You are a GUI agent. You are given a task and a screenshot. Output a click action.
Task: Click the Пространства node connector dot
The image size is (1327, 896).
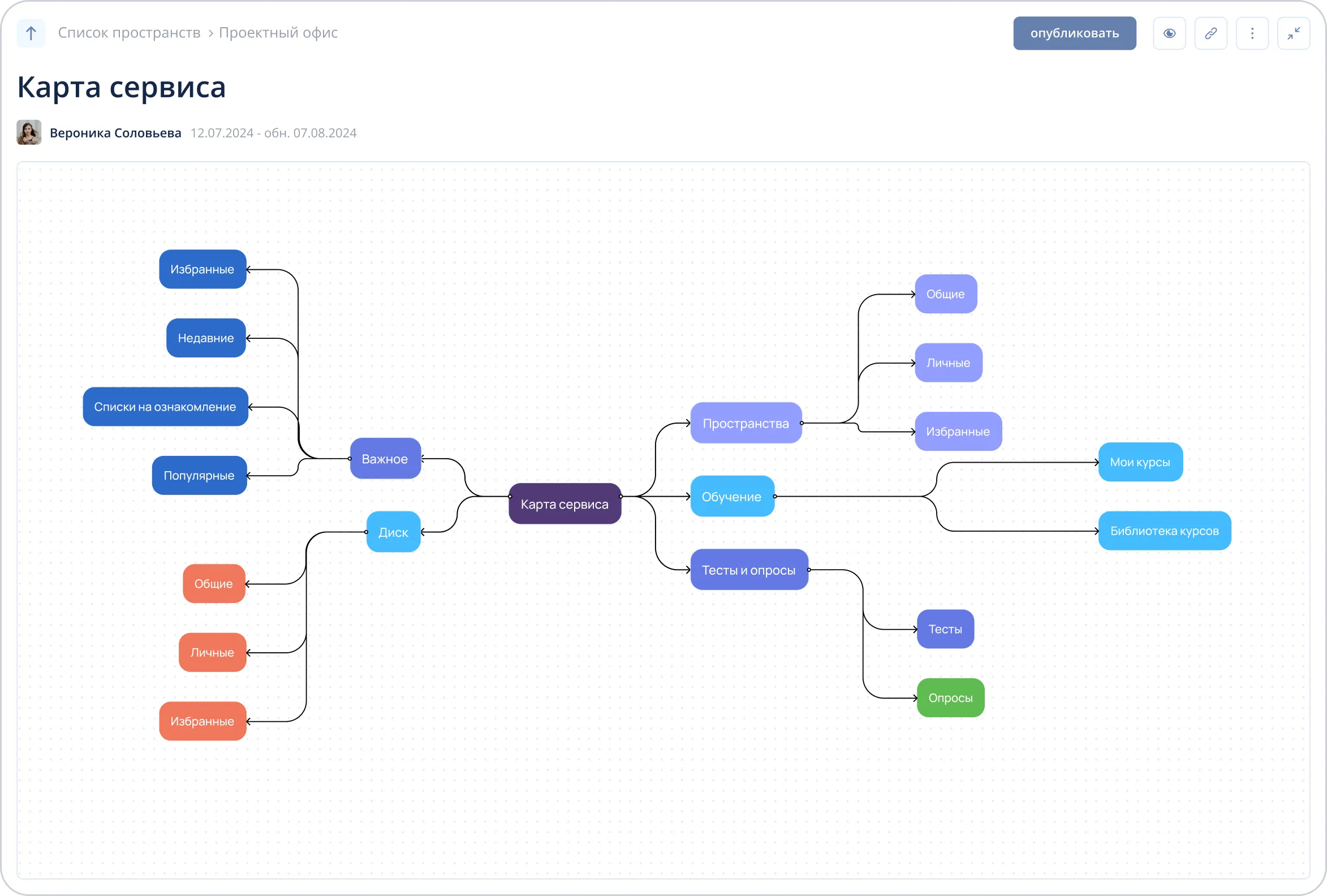(802, 423)
